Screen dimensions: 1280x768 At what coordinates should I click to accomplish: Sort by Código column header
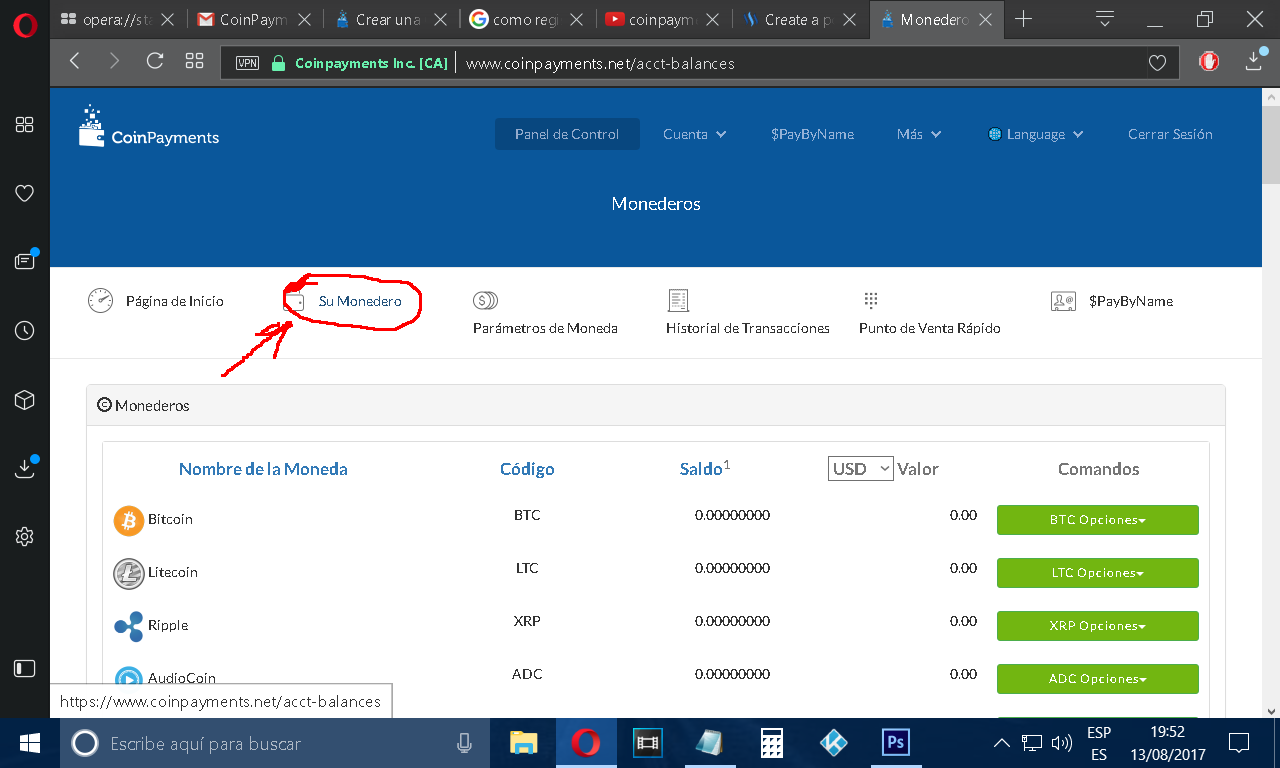(x=527, y=469)
